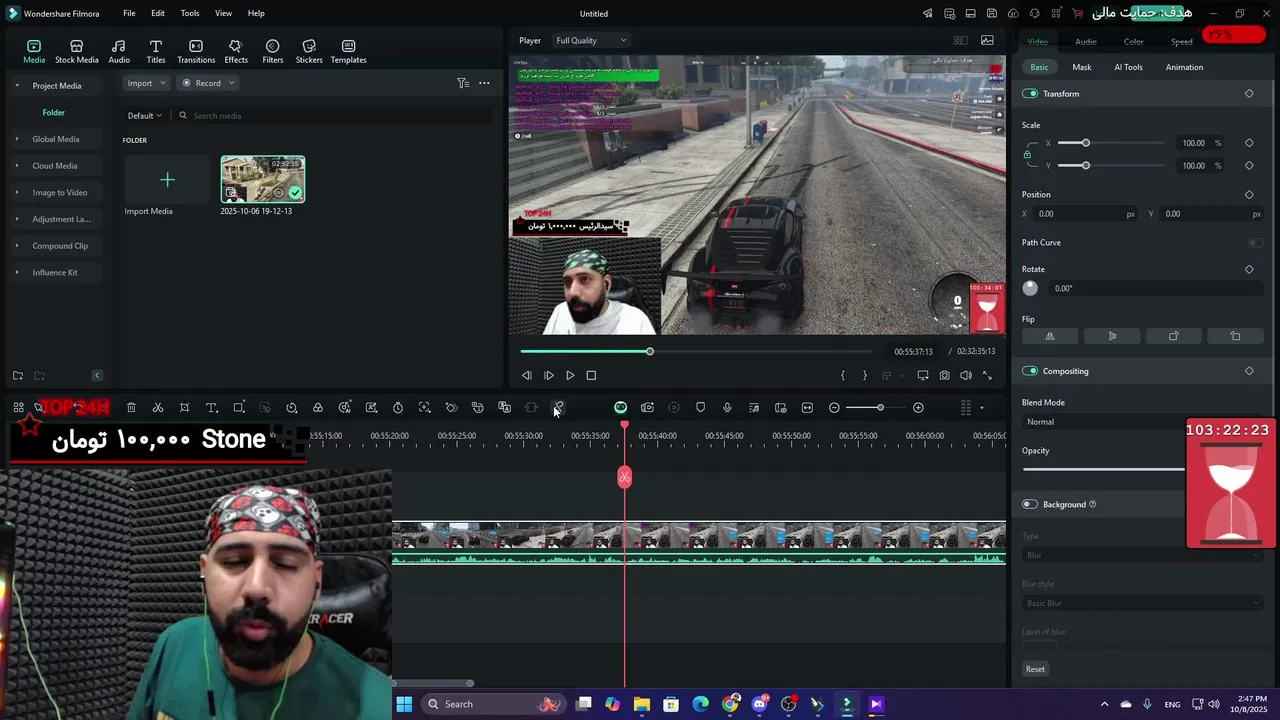Flip the clip horizontally
The image size is (1280, 720).
click(1050, 336)
